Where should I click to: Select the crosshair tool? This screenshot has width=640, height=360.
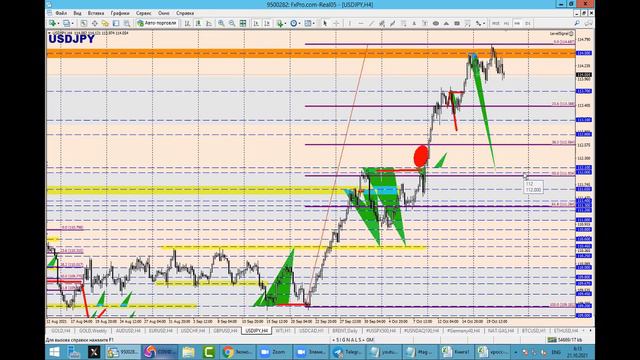point(336,23)
